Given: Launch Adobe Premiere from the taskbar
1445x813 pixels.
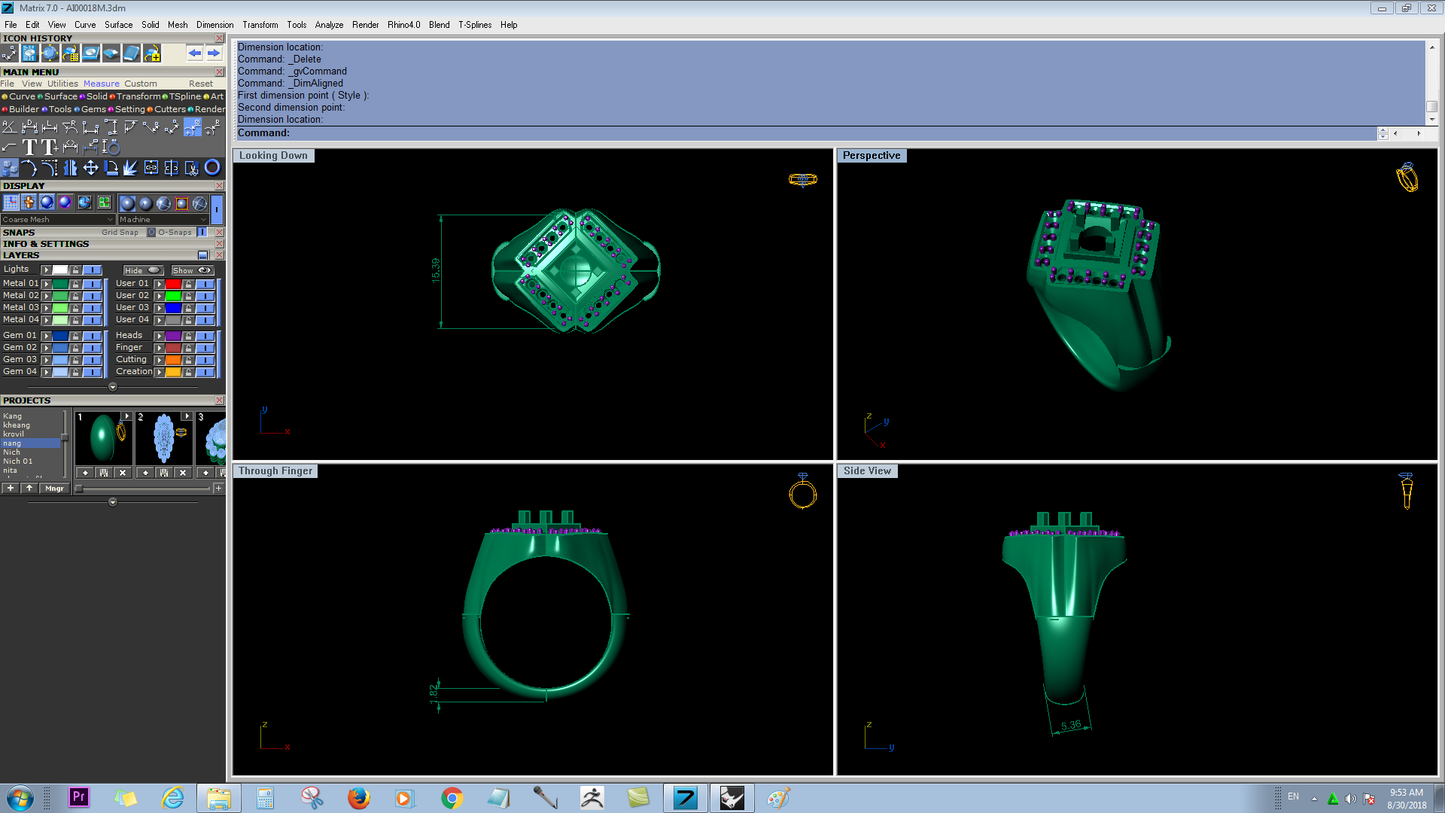Looking at the screenshot, I should coord(78,798).
